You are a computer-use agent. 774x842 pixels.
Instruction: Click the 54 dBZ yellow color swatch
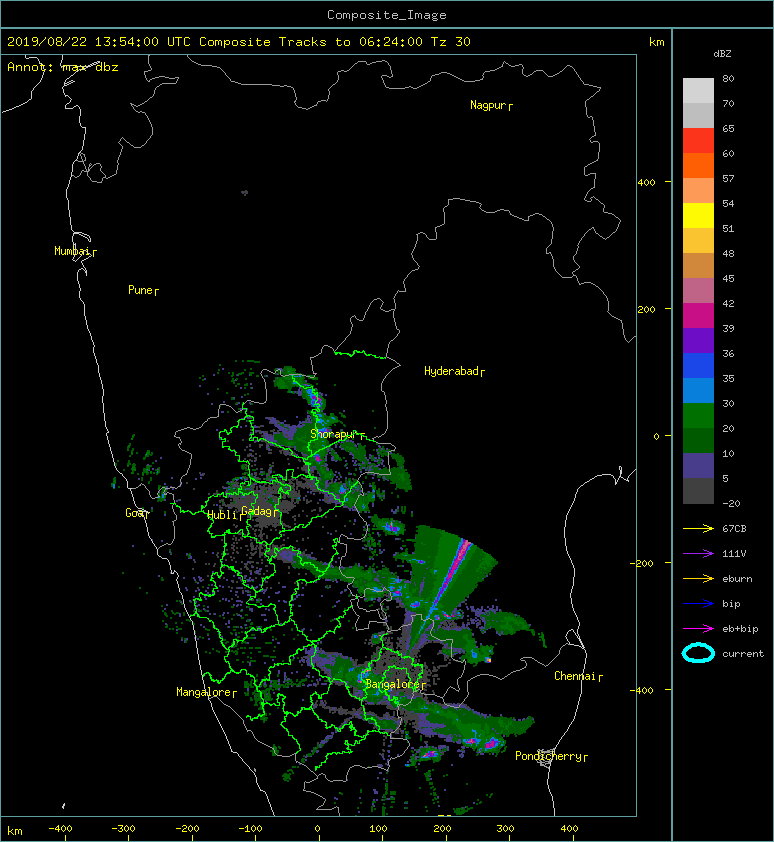click(698, 216)
